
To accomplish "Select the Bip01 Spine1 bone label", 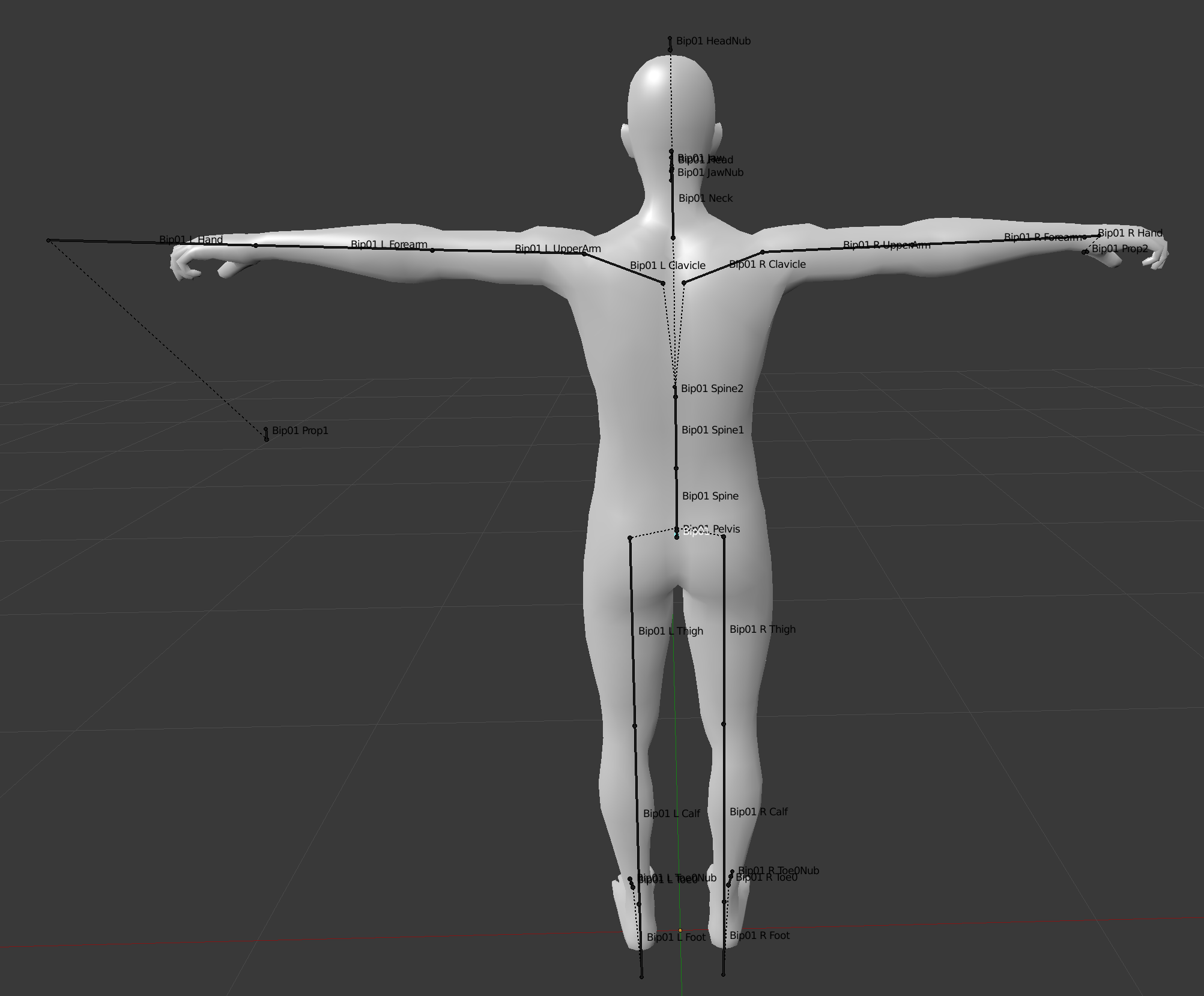I will (x=713, y=430).
